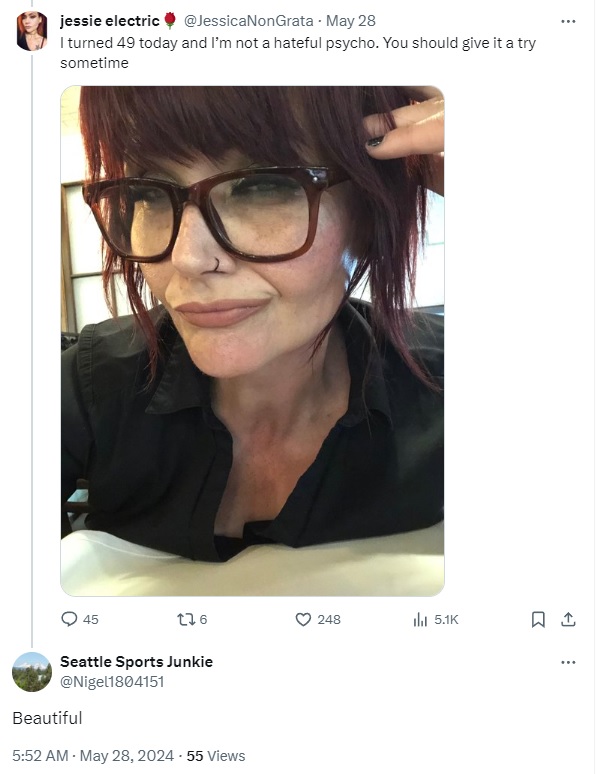The width and height of the screenshot is (608, 774).
Task: Click the Seattle Sports Junkie display name
Action: coord(137,661)
